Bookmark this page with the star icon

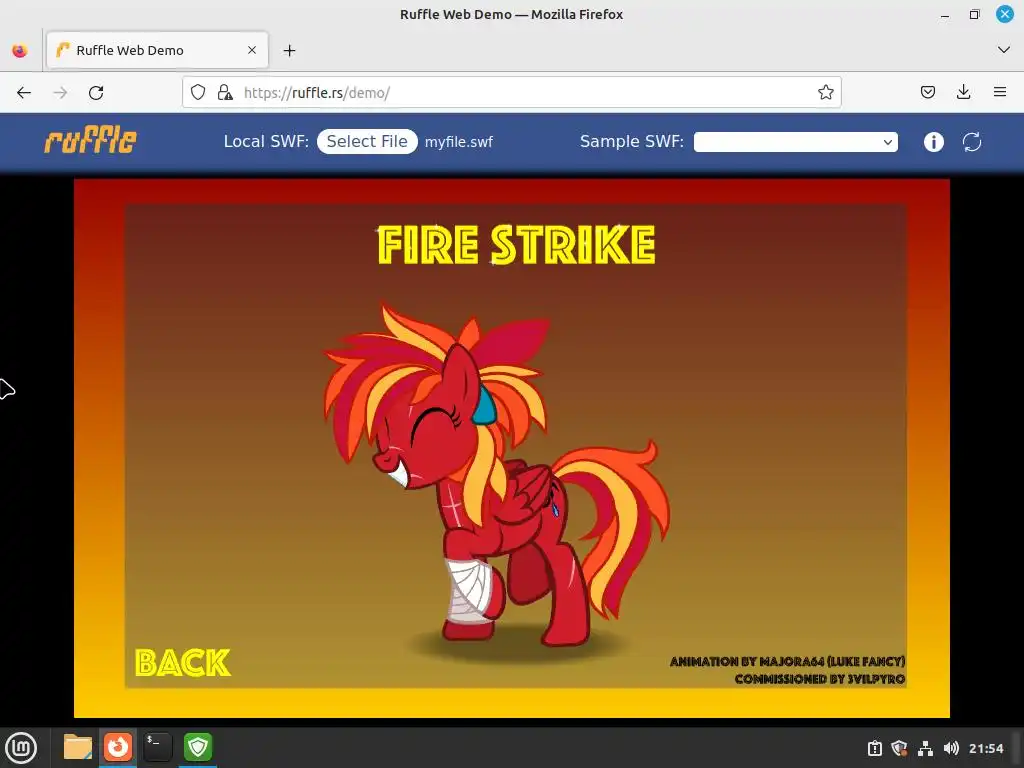(825, 93)
